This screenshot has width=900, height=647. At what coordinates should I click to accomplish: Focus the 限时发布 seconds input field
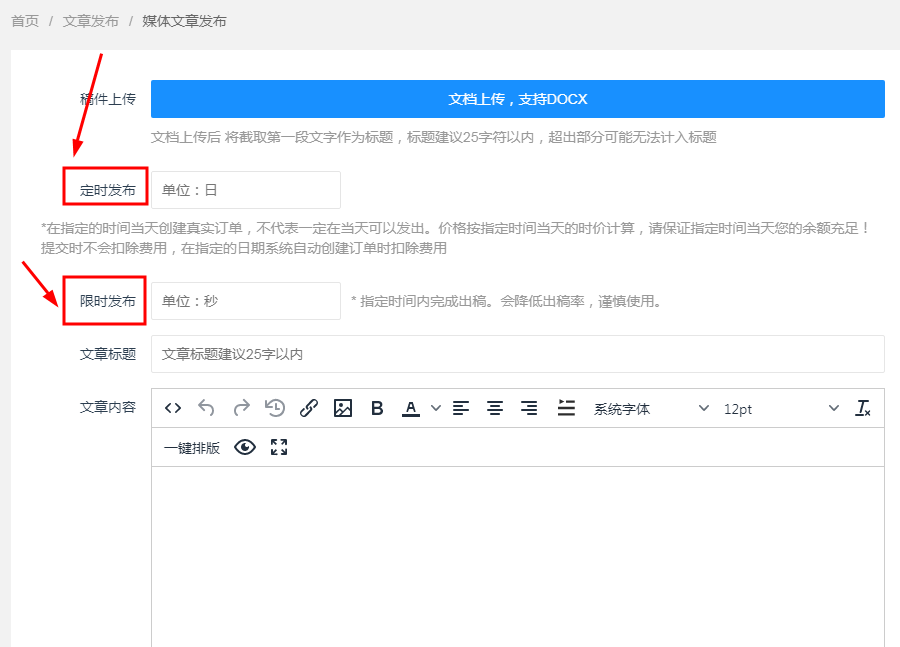246,301
